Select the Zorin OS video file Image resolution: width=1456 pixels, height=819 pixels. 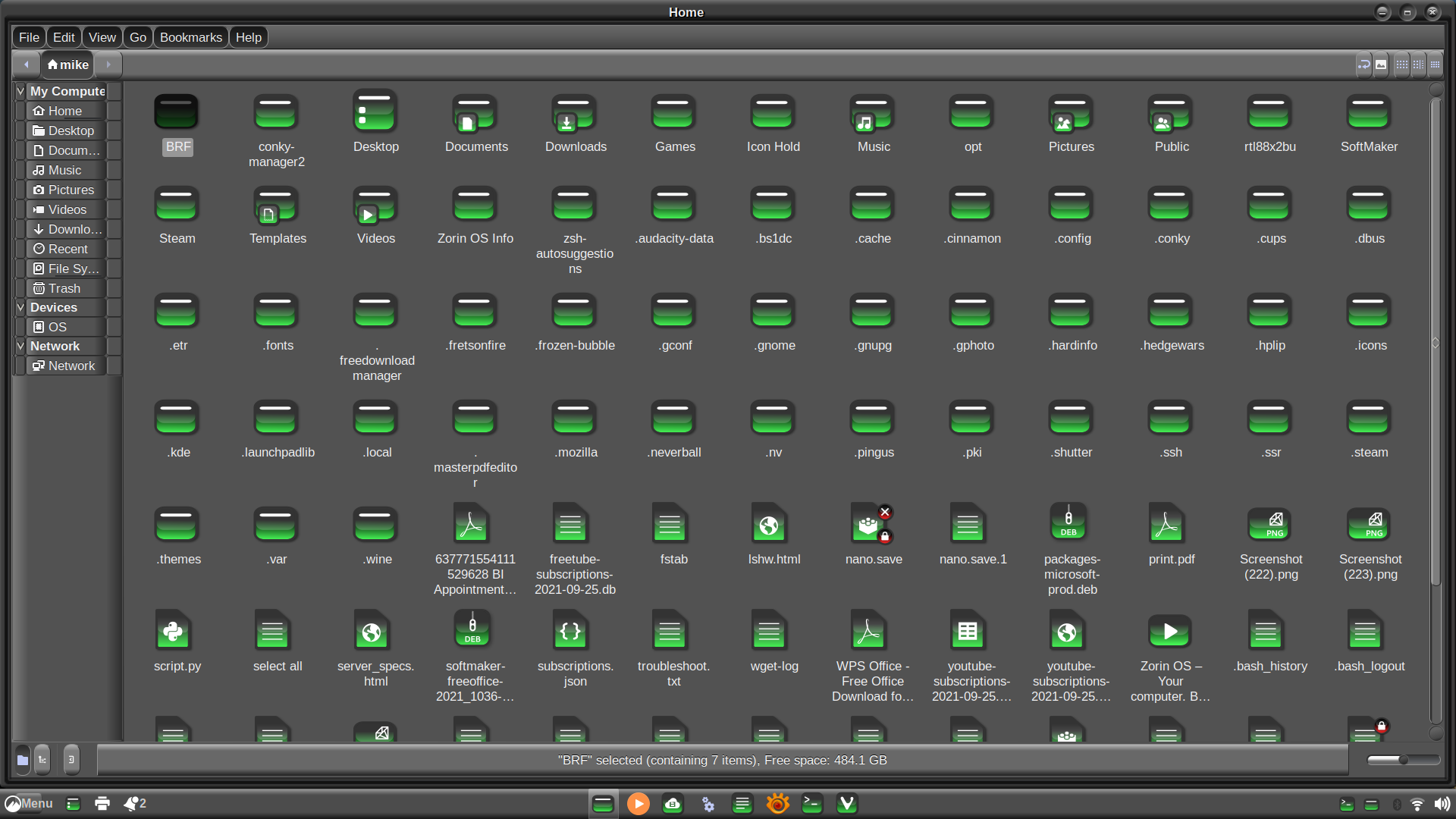click(x=1170, y=630)
